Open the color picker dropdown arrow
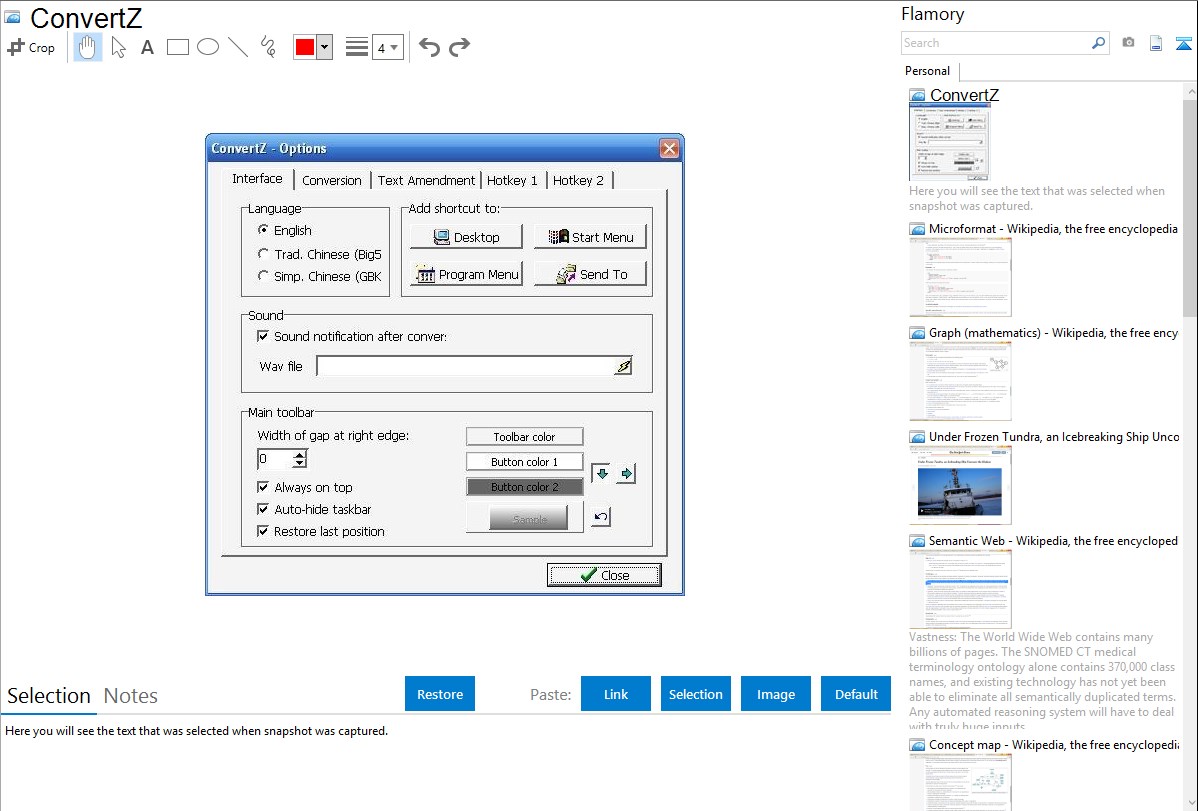1198x811 pixels. (x=324, y=47)
